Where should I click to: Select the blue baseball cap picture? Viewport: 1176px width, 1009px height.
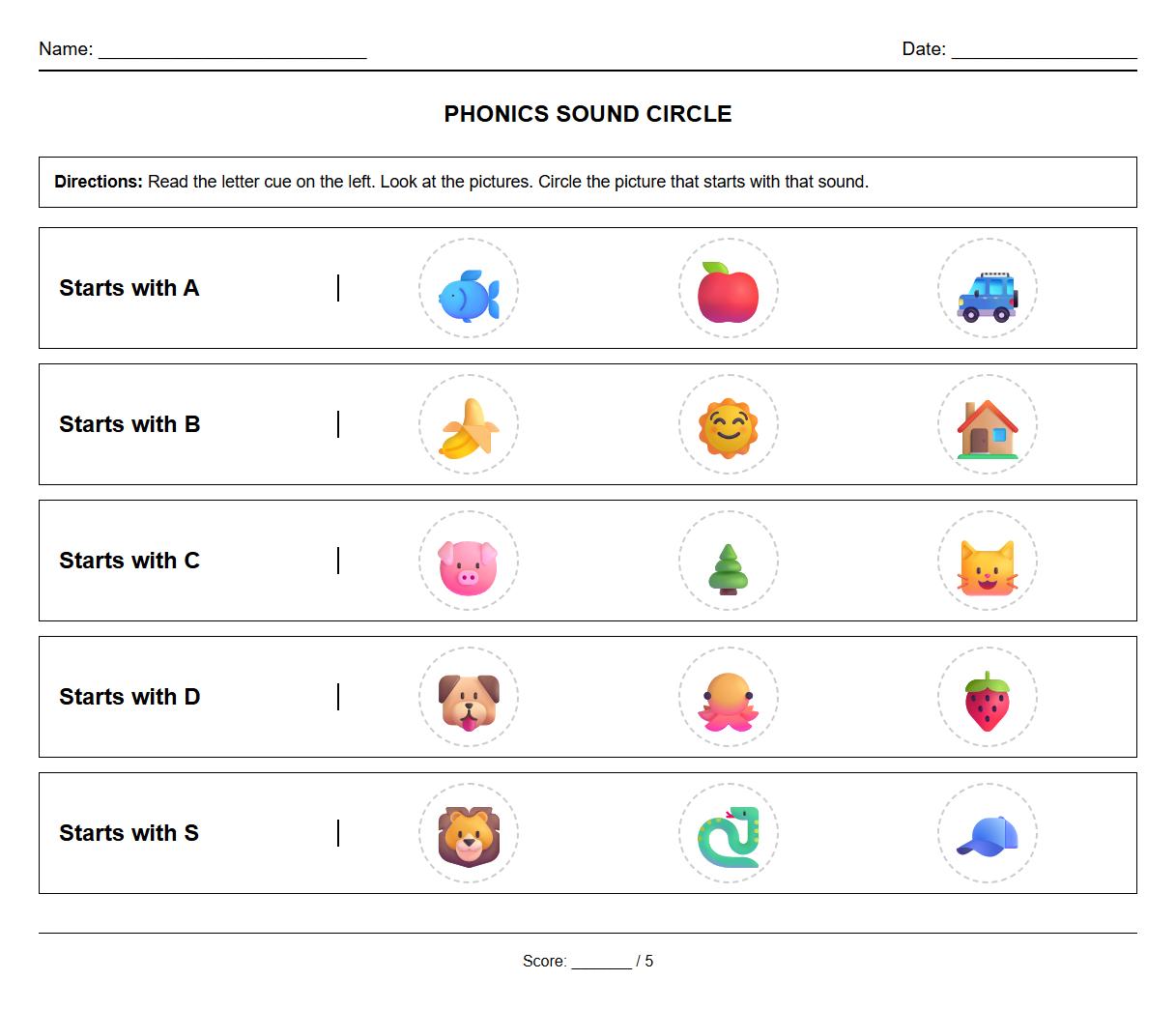coord(987,834)
